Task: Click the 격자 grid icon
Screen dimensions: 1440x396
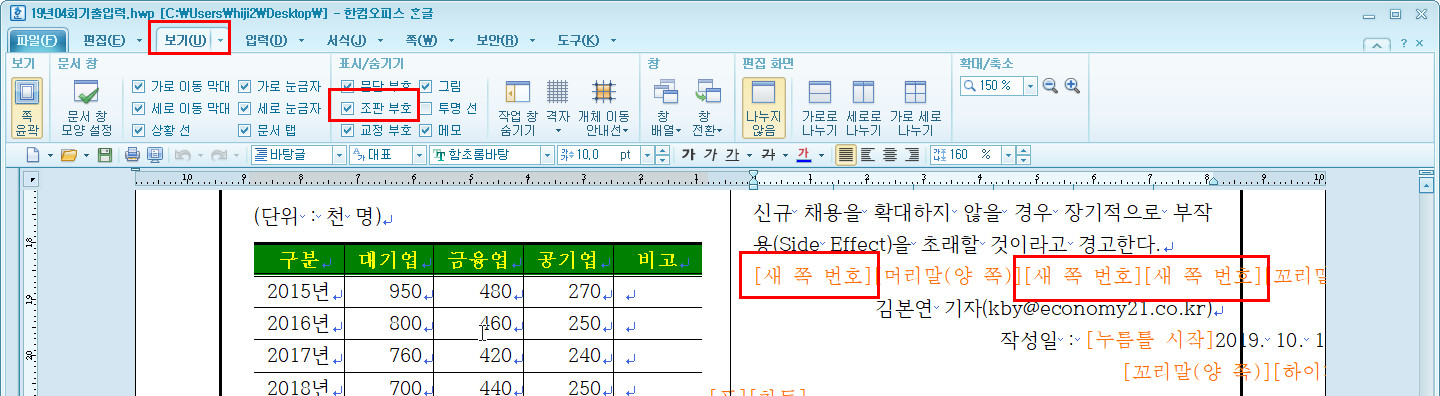Action: pyautogui.click(x=558, y=107)
